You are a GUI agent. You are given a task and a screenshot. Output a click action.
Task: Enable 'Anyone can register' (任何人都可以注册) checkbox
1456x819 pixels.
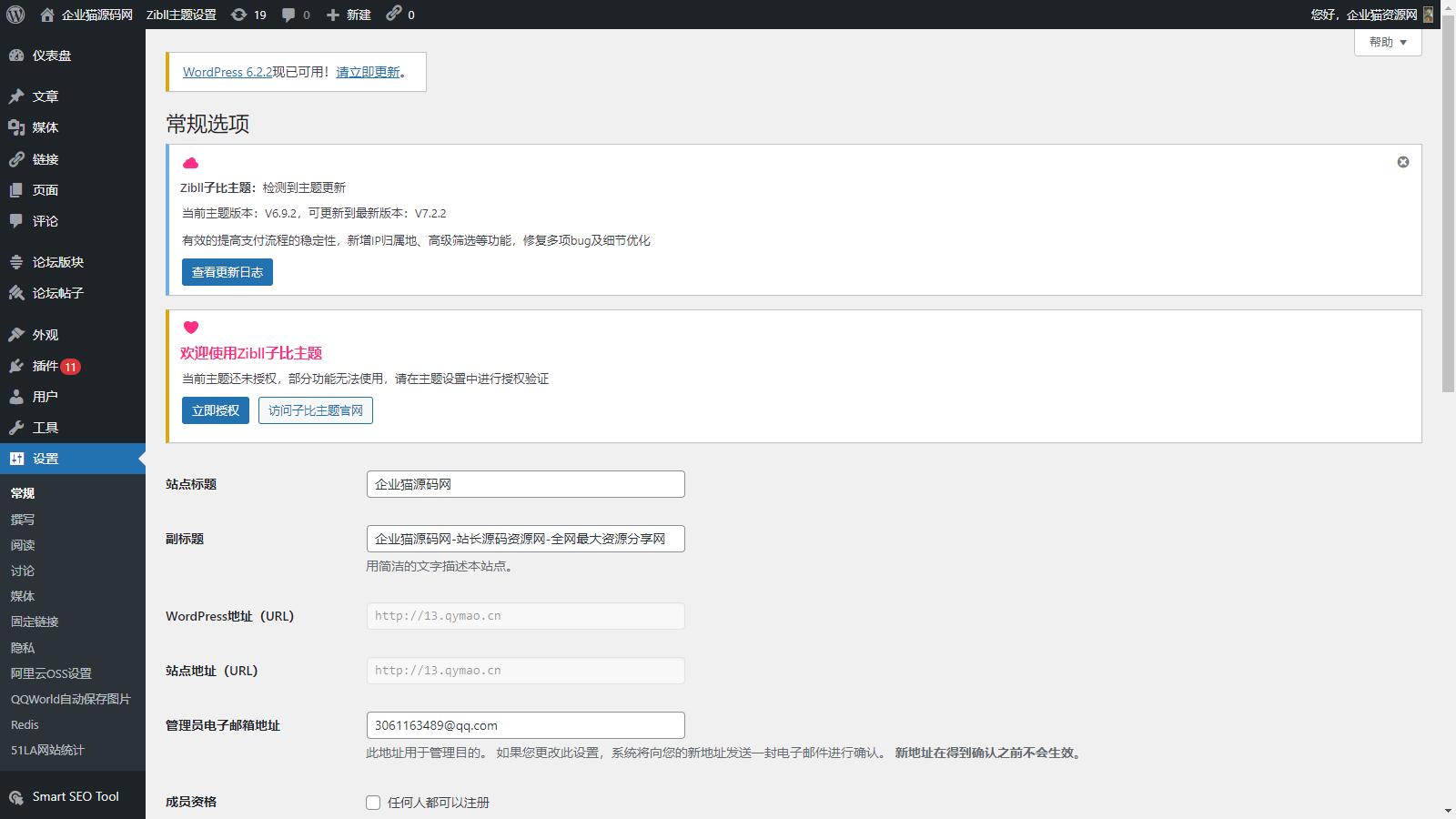[373, 803]
